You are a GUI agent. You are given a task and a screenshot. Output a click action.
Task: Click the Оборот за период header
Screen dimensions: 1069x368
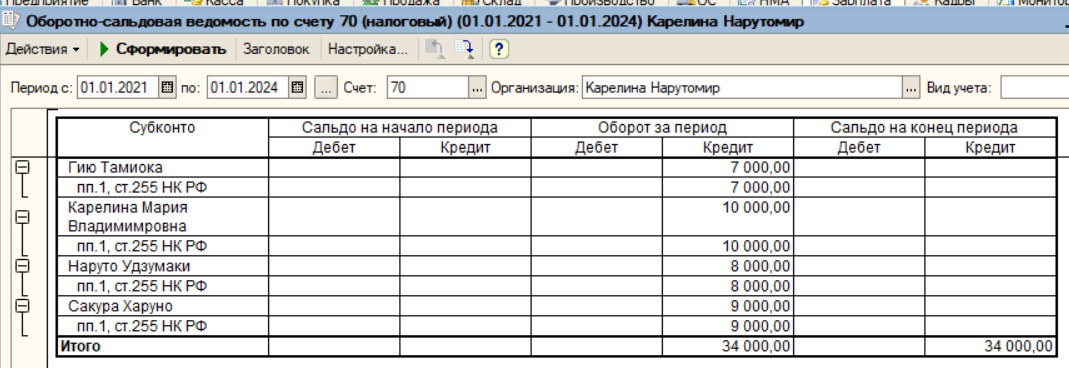[662, 127]
